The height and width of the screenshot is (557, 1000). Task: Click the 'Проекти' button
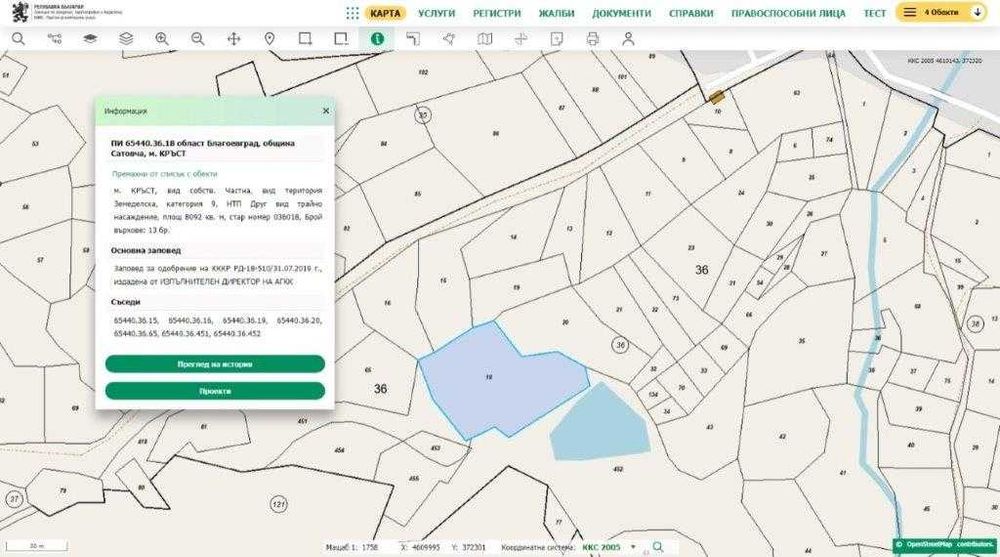pos(215,391)
